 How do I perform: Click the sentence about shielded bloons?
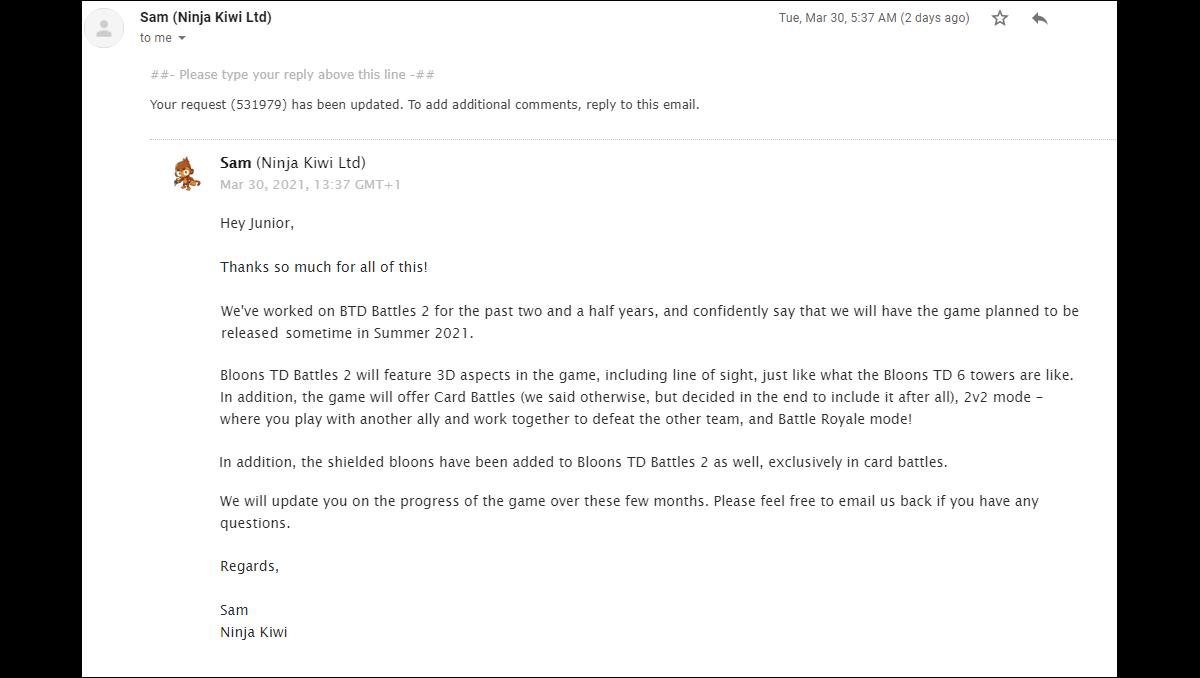583,462
